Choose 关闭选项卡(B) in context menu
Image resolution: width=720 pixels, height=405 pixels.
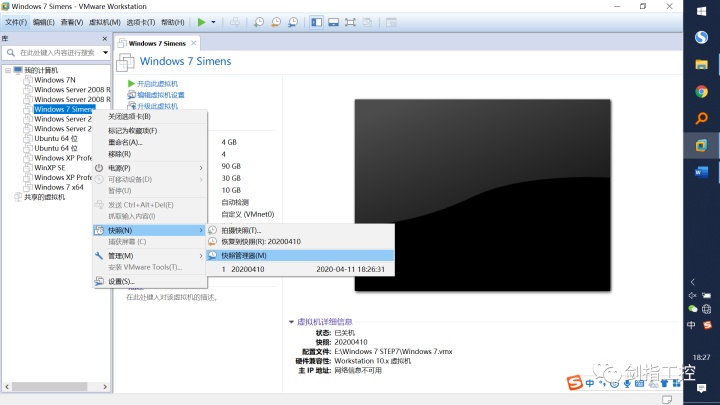pos(150,117)
